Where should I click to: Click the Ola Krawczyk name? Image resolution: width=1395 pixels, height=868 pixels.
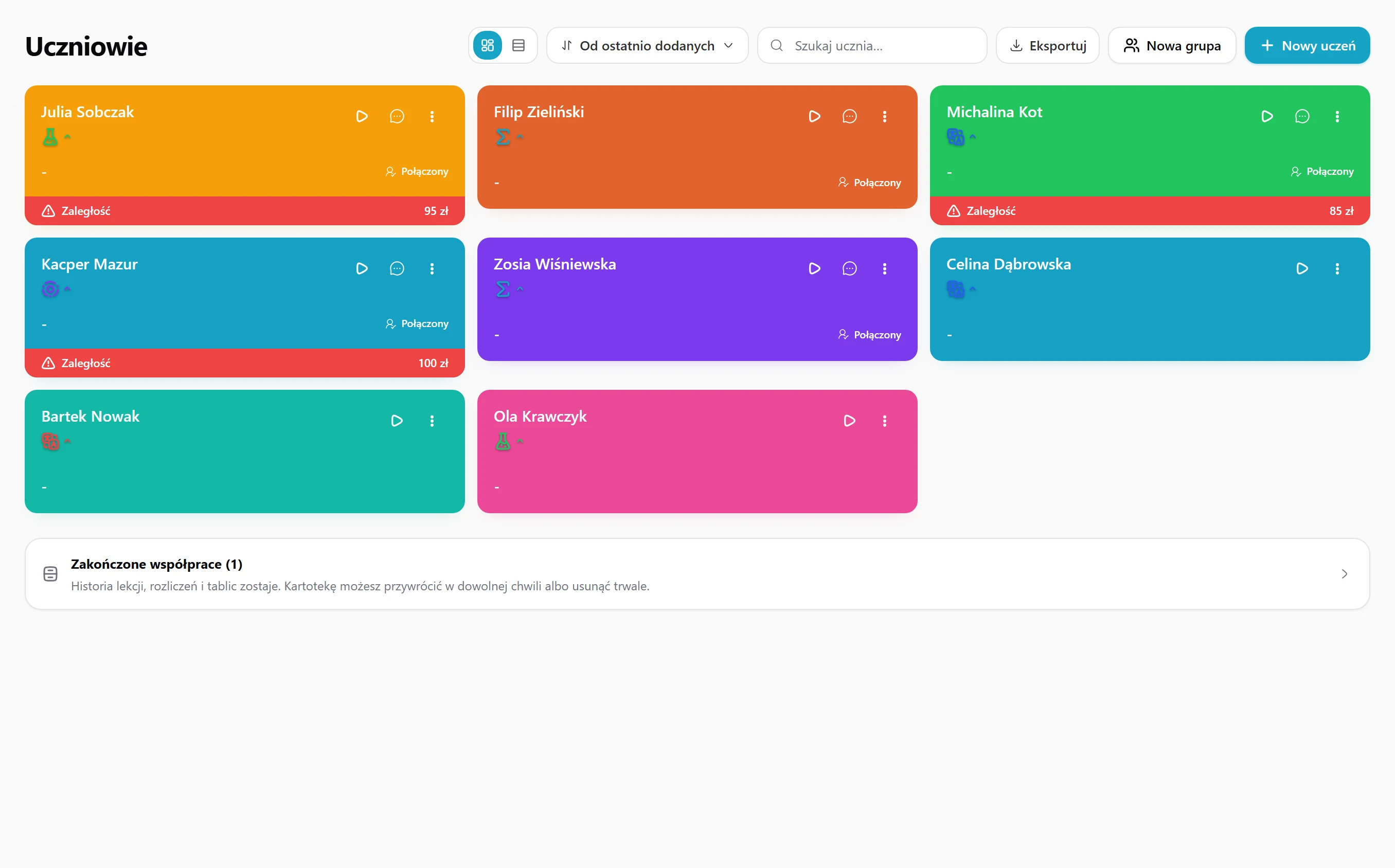540,416
